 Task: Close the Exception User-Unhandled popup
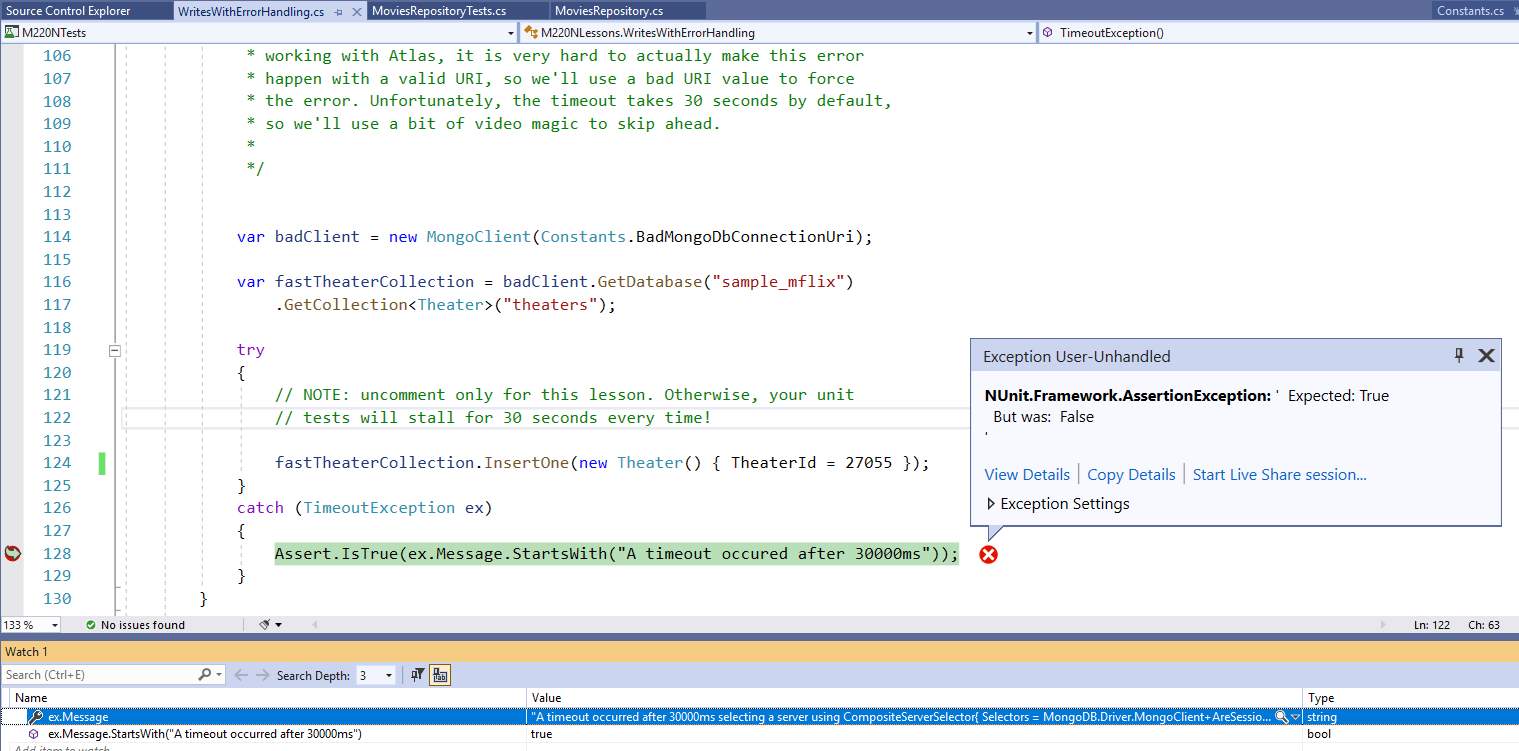tap(1486, 355)
